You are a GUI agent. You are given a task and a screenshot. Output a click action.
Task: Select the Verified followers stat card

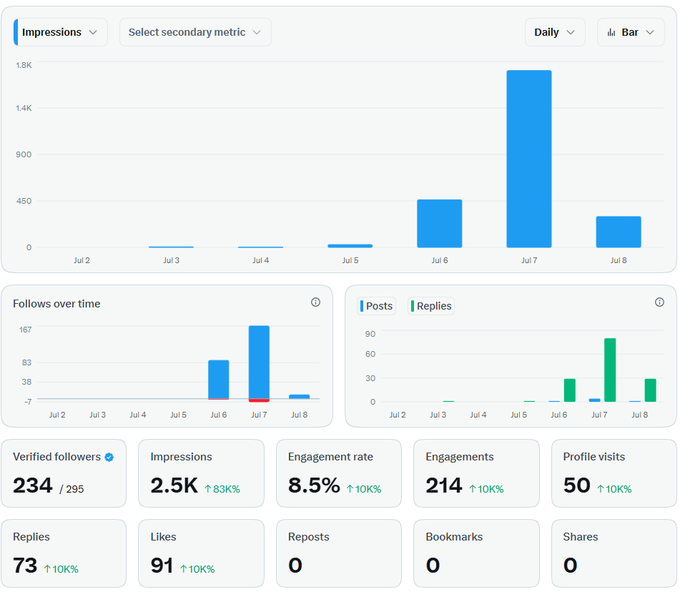64,473
